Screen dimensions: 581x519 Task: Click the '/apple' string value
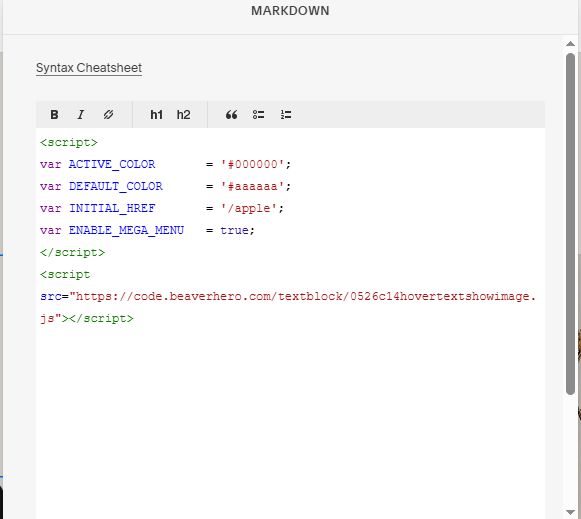(x=249, y=208)
